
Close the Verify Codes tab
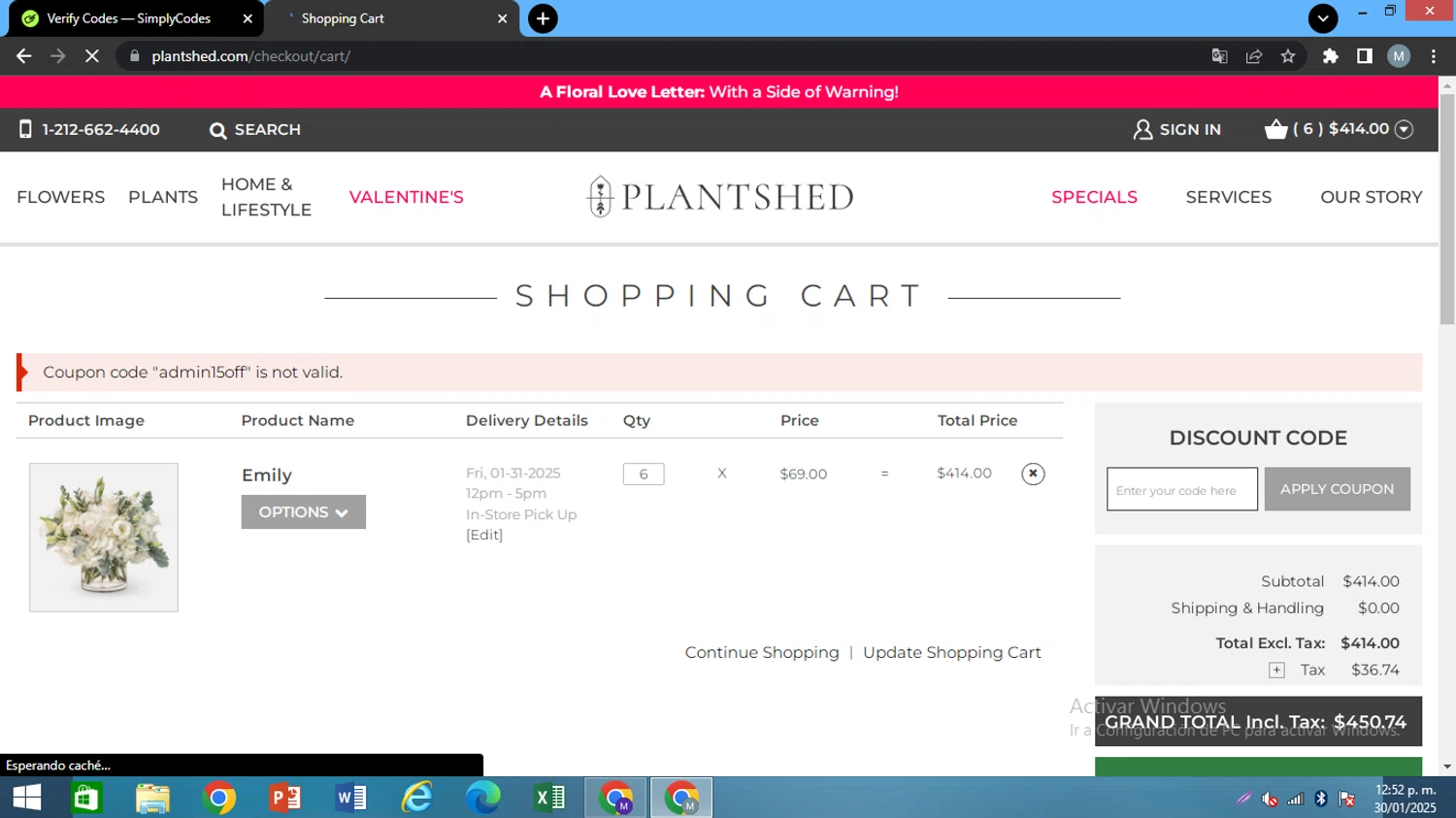tap(248, 18)
